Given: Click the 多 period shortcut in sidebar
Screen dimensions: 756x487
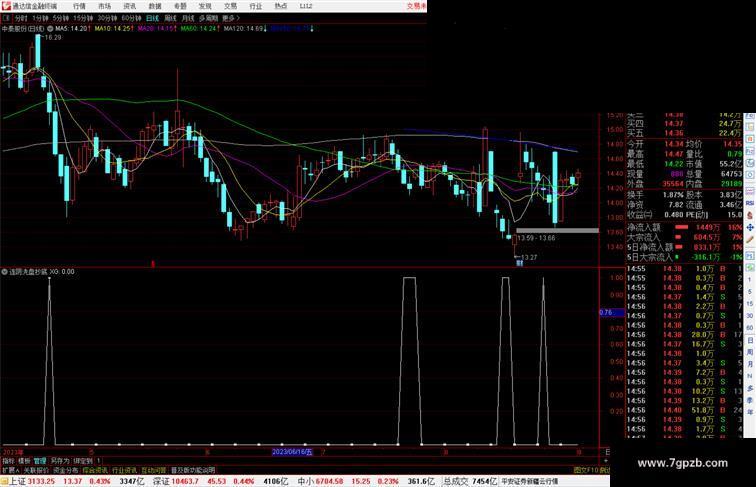Looking at the screenshot, I should pos(750,388).
